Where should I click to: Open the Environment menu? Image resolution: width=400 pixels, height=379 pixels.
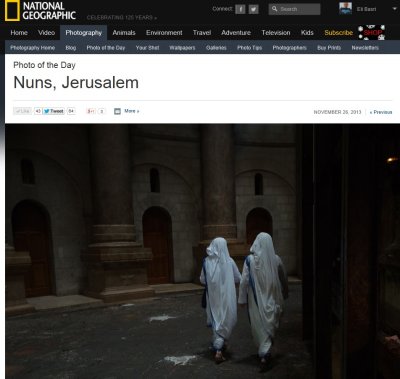click(164, 33)
